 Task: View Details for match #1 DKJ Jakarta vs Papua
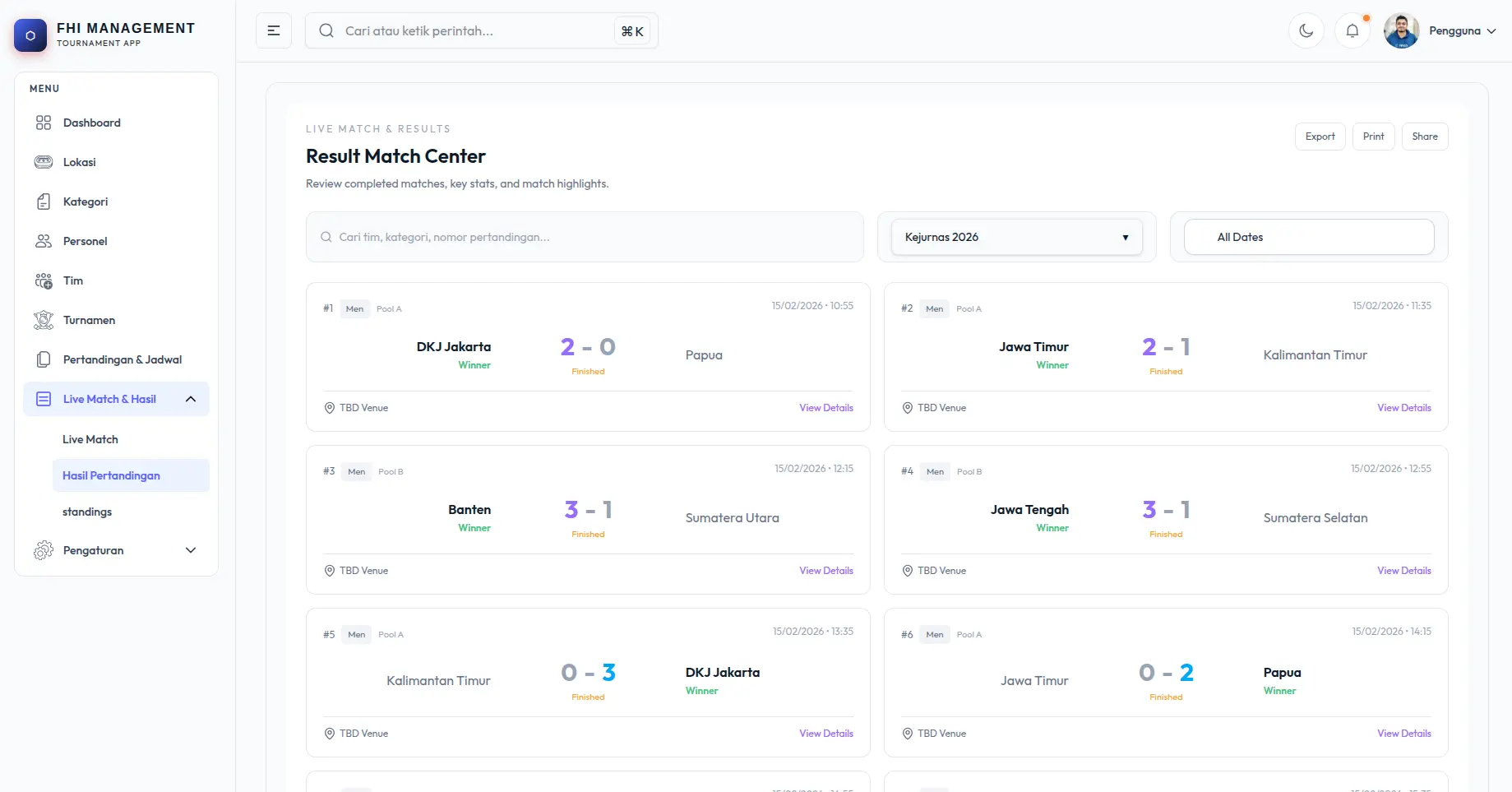[x=825, y=408]
